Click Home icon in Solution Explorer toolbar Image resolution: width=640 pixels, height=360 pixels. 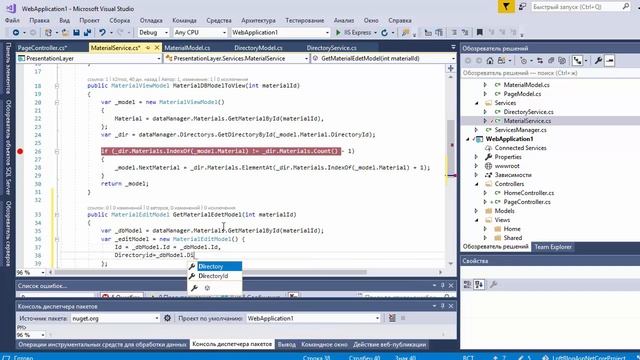pyautogui.click(x=490, y=60)
